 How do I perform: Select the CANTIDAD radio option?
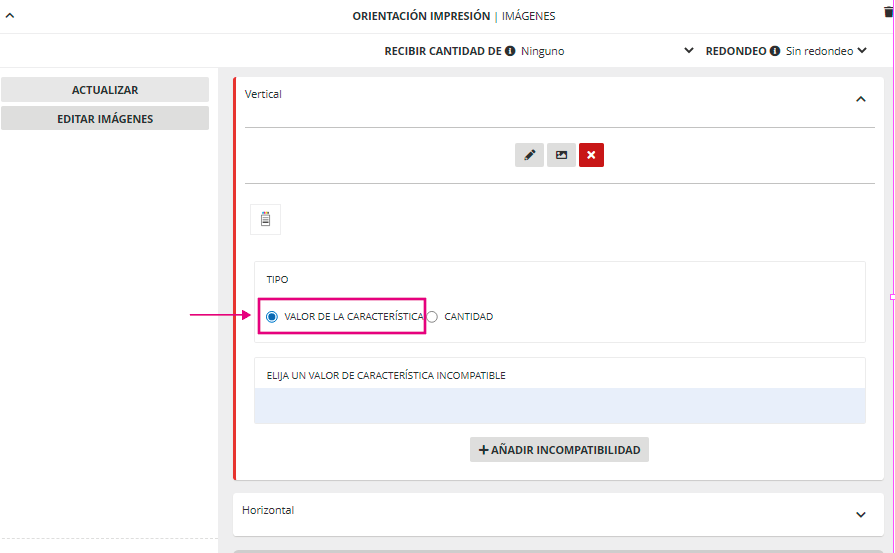432,317
